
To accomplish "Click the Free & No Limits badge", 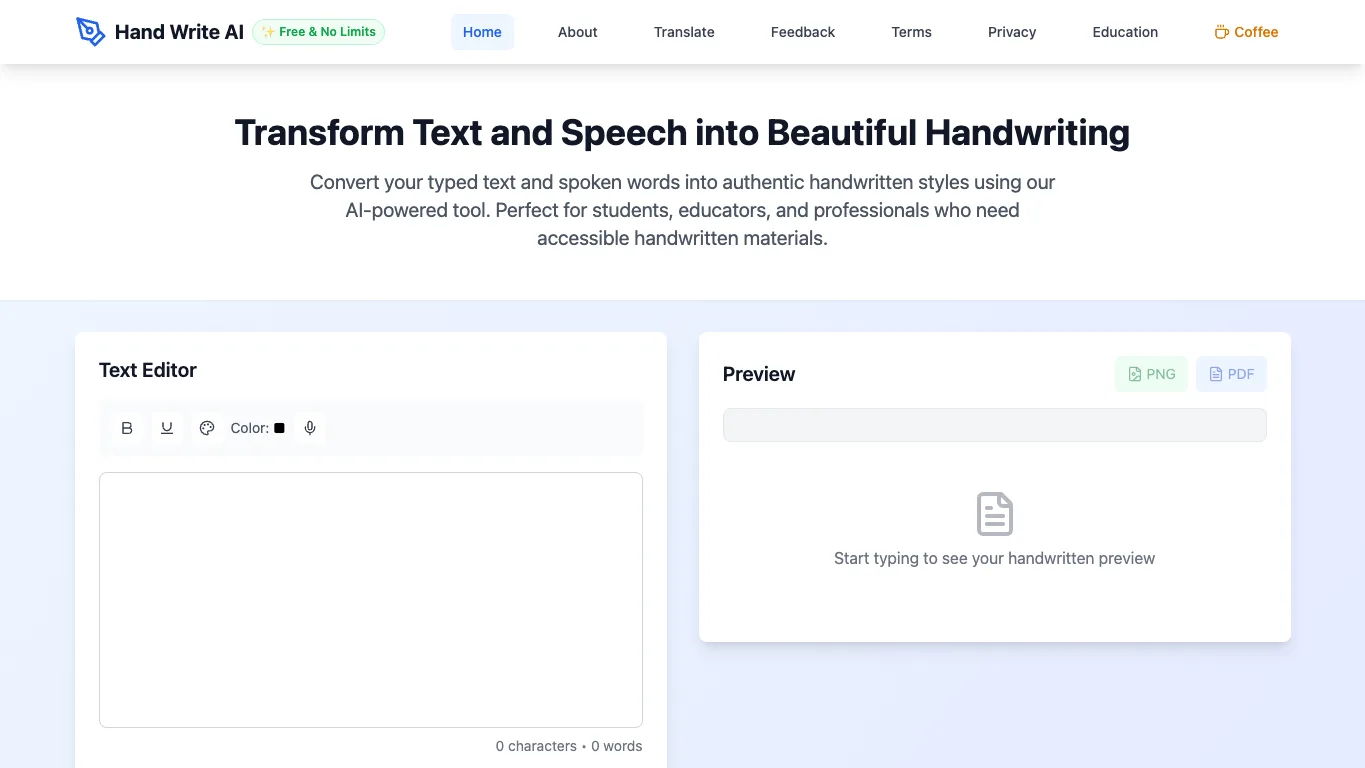I will (x=318, y=32).
